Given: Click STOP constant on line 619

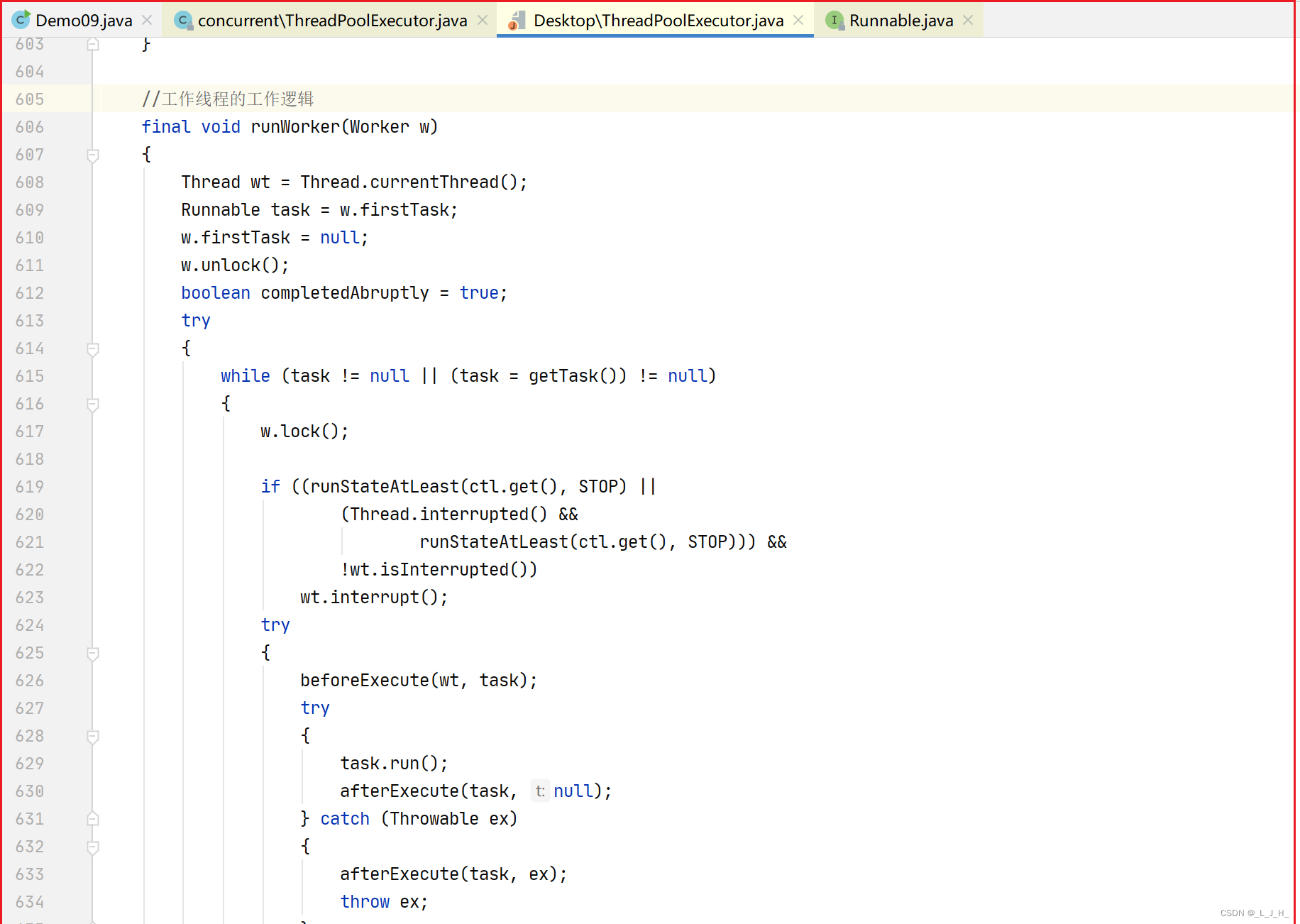Looking at the screenshot, I should (x=598, y=487).
